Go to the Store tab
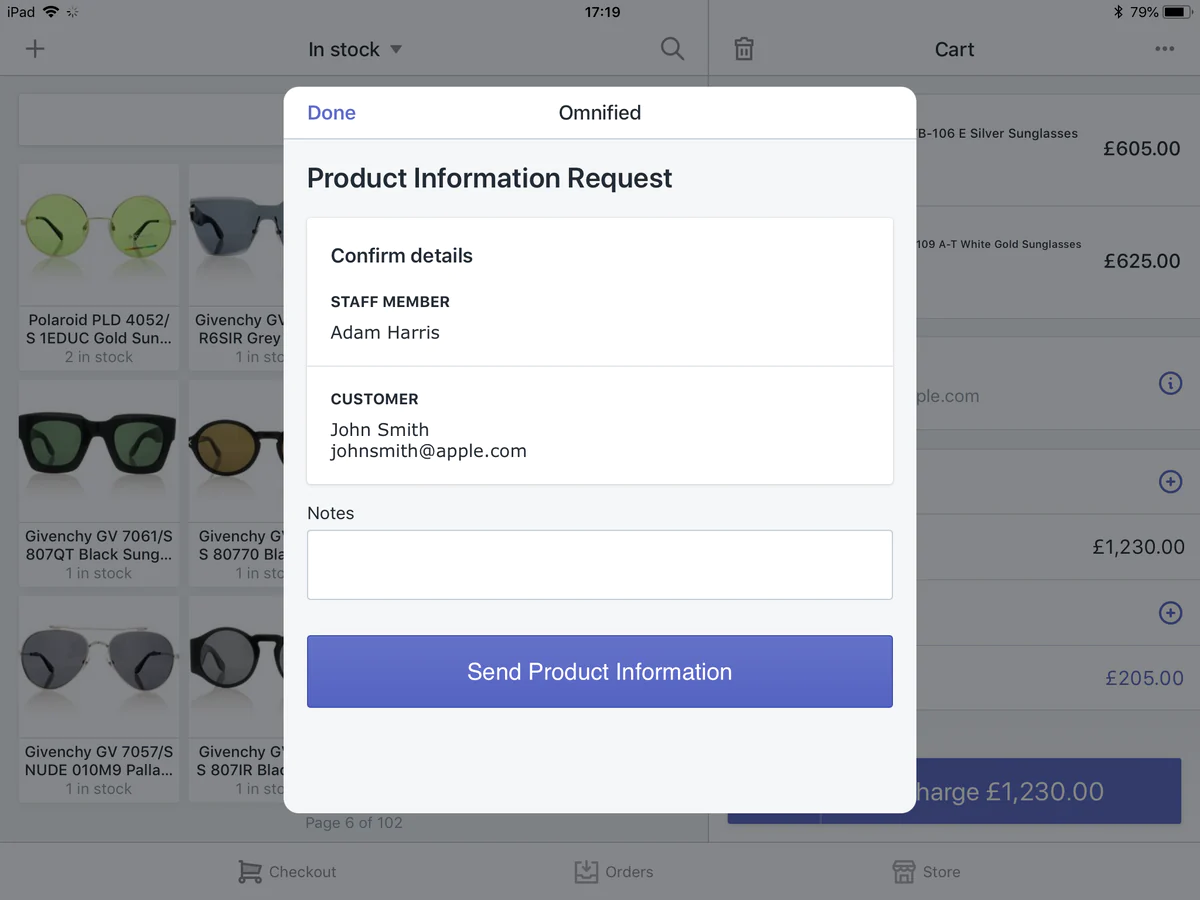Viewport: 1200px width, 900px height. pyautogui.click(x=926, y=872)
